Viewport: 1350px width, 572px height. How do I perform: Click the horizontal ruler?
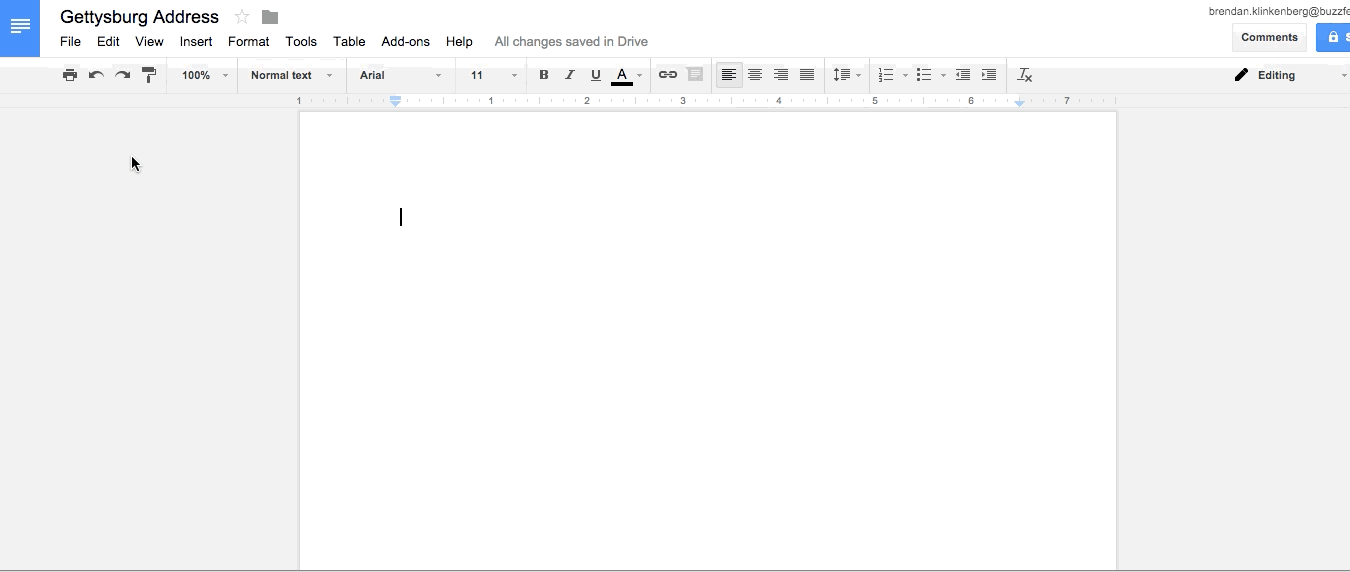708,101
